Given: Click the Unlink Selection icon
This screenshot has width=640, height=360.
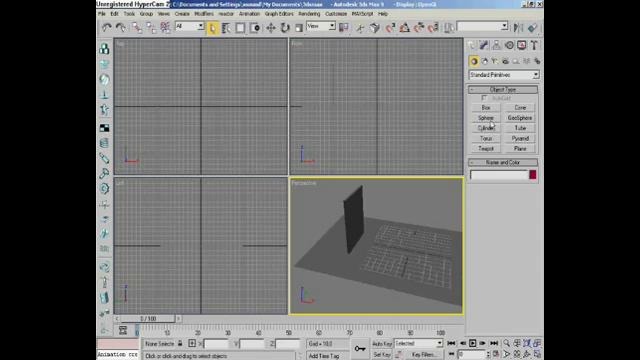Looking at the screenshot, I should [x=151, y=27].
